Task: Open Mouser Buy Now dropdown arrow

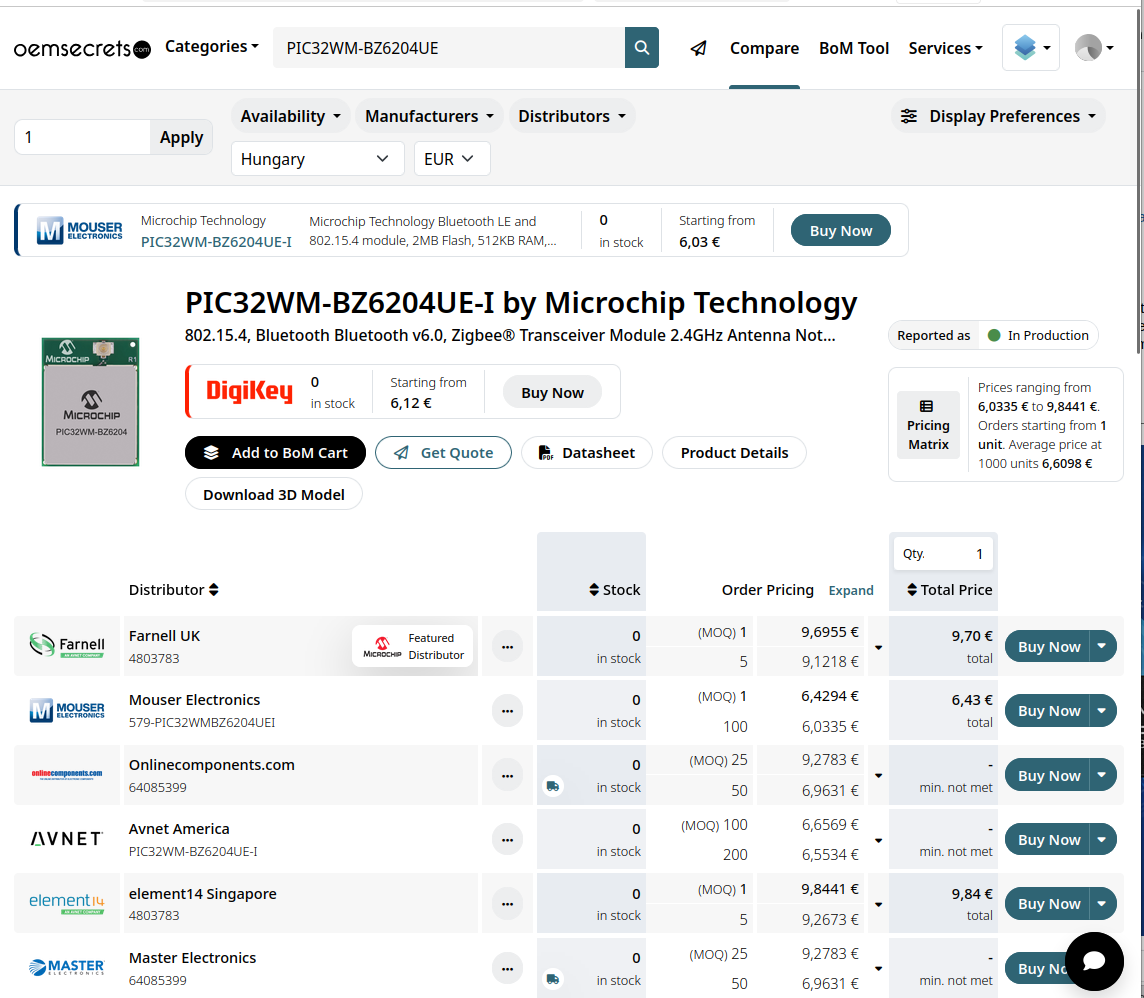Action: coord(1102,711)
